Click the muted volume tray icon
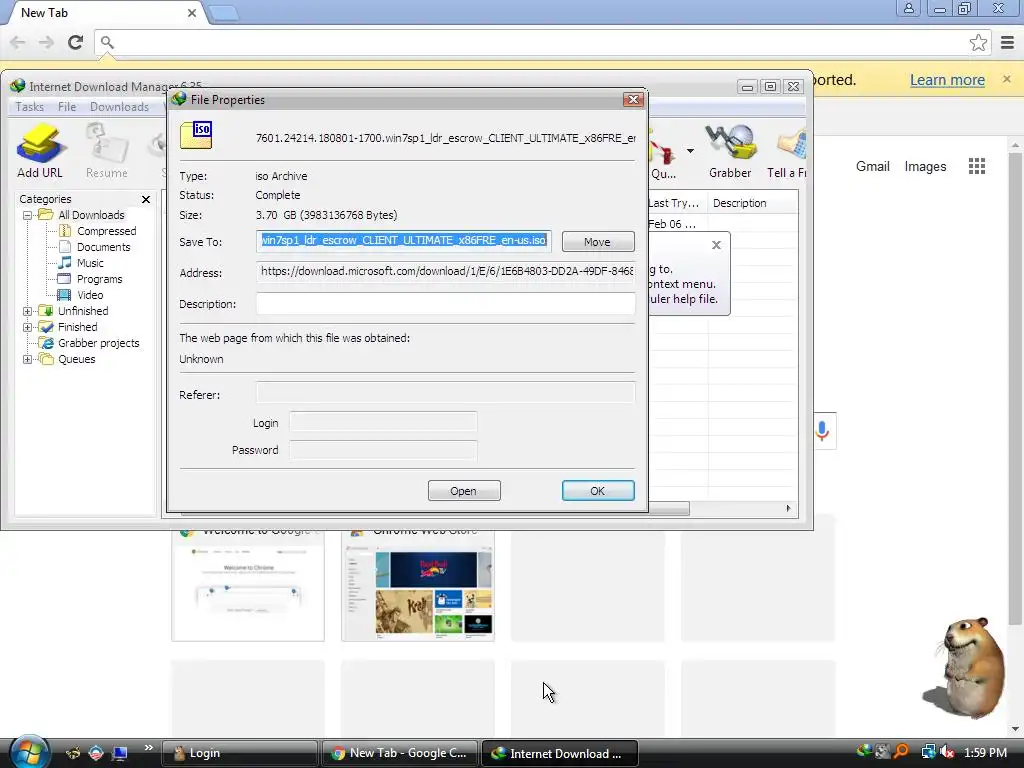 click(x=946, y=752)
